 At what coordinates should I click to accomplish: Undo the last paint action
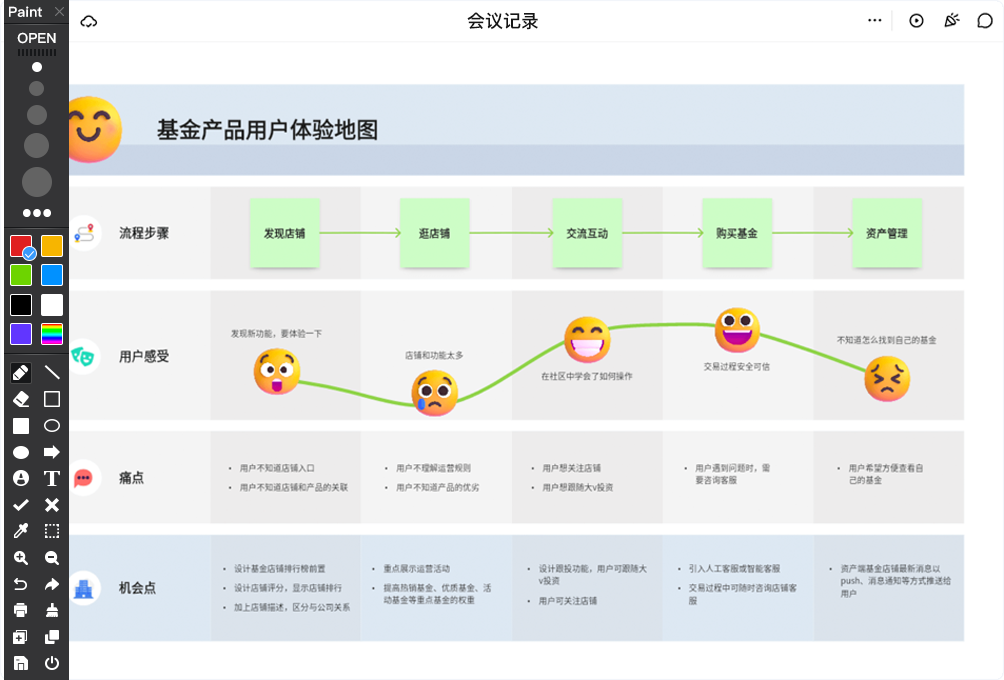21,584
